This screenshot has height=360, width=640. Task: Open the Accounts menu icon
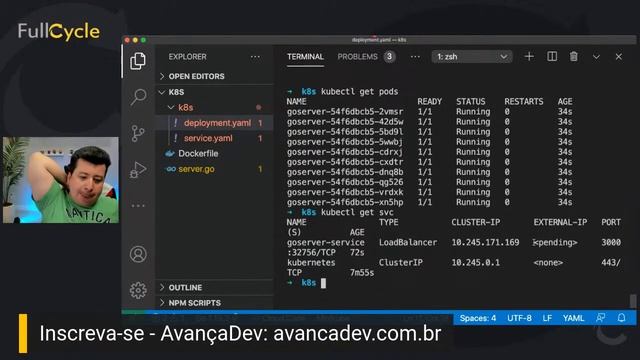pyautogui.click(x=138, y=254)
